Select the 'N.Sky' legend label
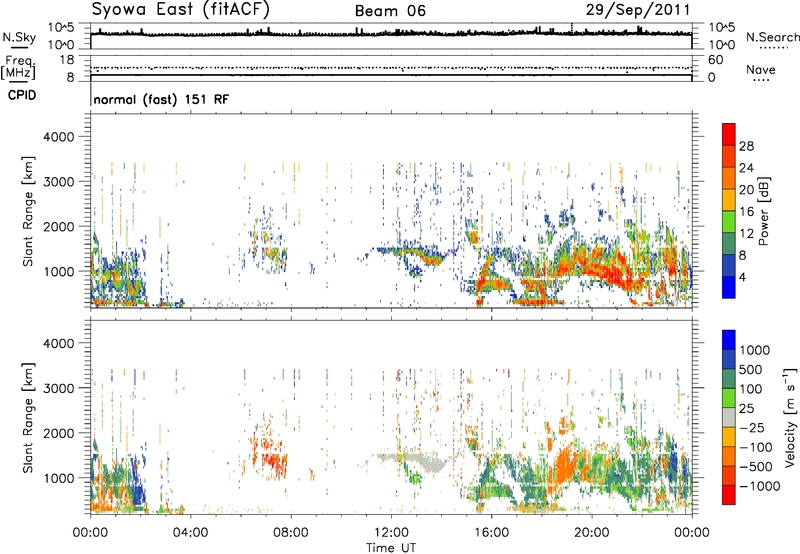Viewport: 800px width, 554px height. [x=19, y=37]
